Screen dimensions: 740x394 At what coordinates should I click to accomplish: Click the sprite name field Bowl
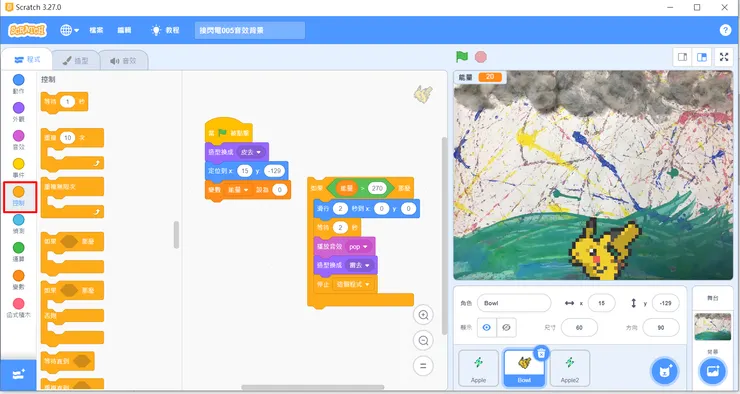point(514,303)
